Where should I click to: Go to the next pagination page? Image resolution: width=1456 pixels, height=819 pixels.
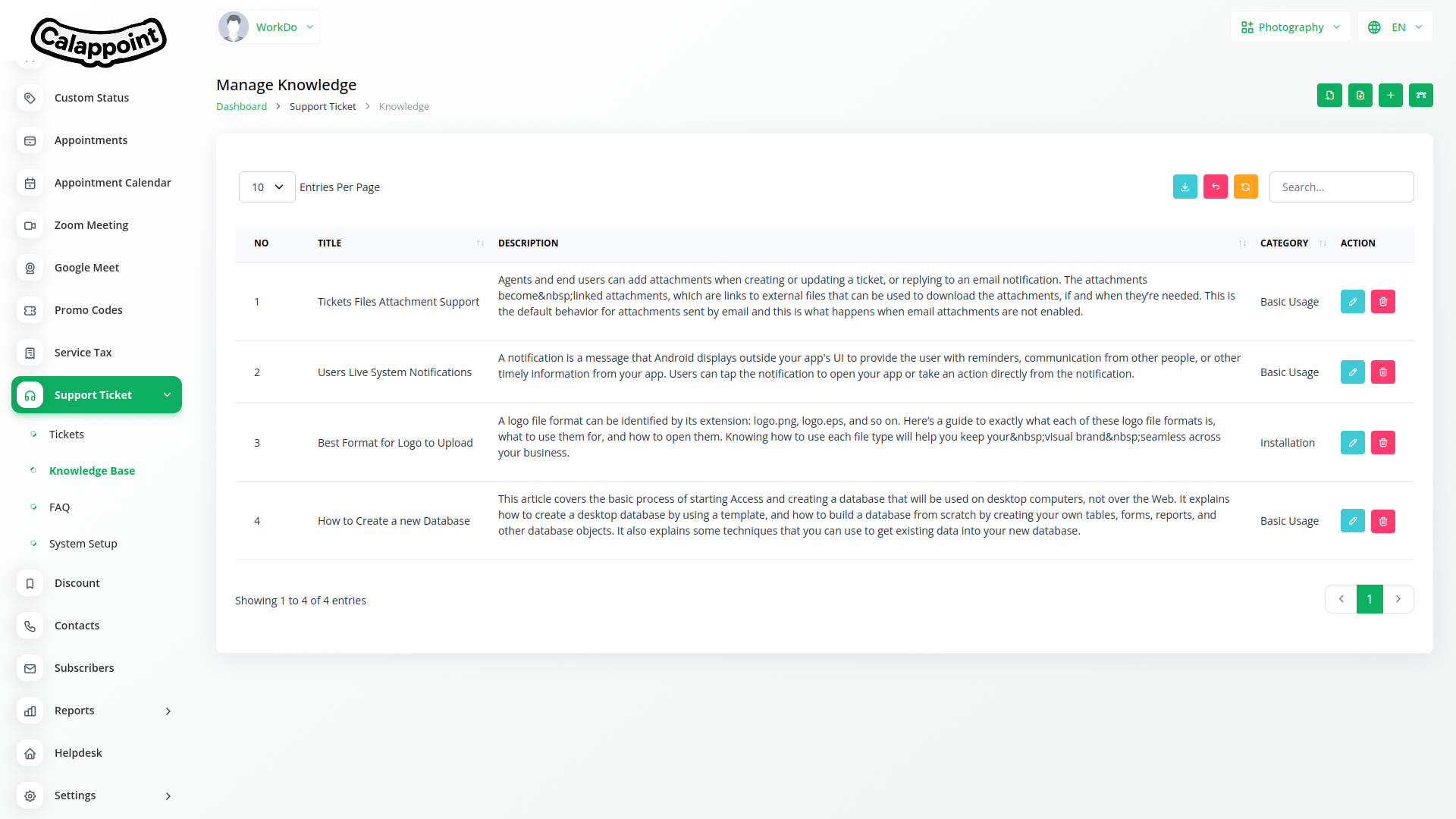(x=1398, y=599)
